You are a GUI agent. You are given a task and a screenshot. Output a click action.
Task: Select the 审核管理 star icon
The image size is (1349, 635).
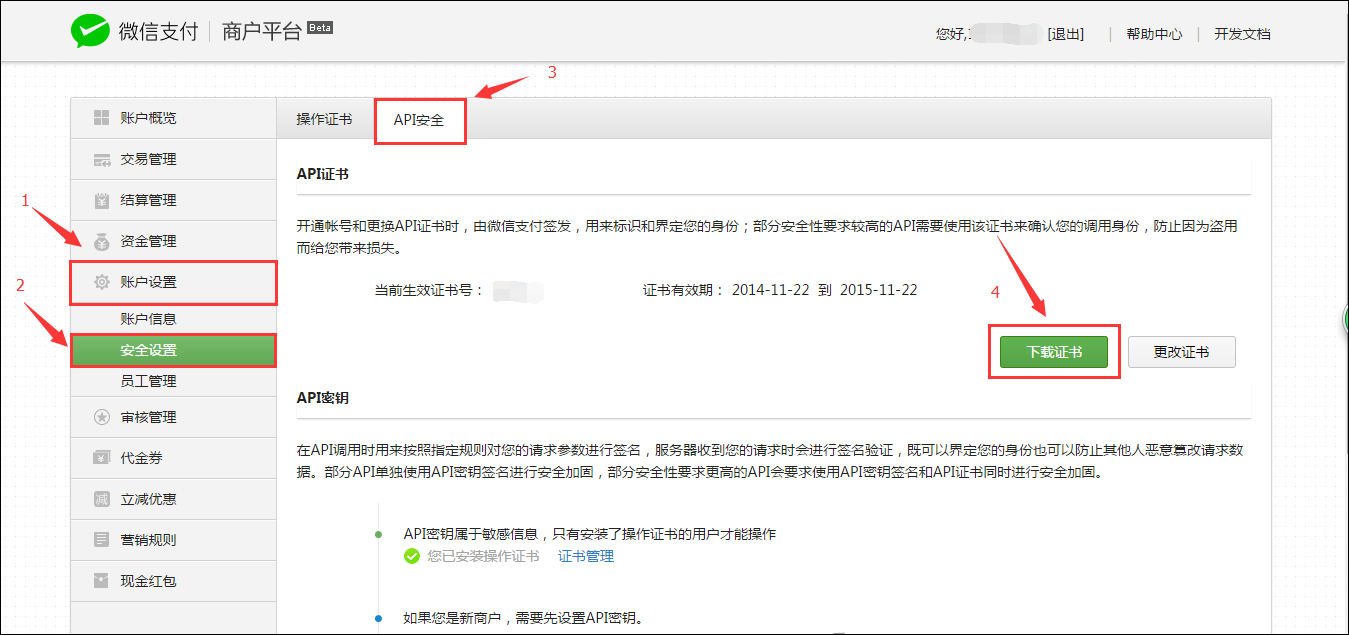101,417
